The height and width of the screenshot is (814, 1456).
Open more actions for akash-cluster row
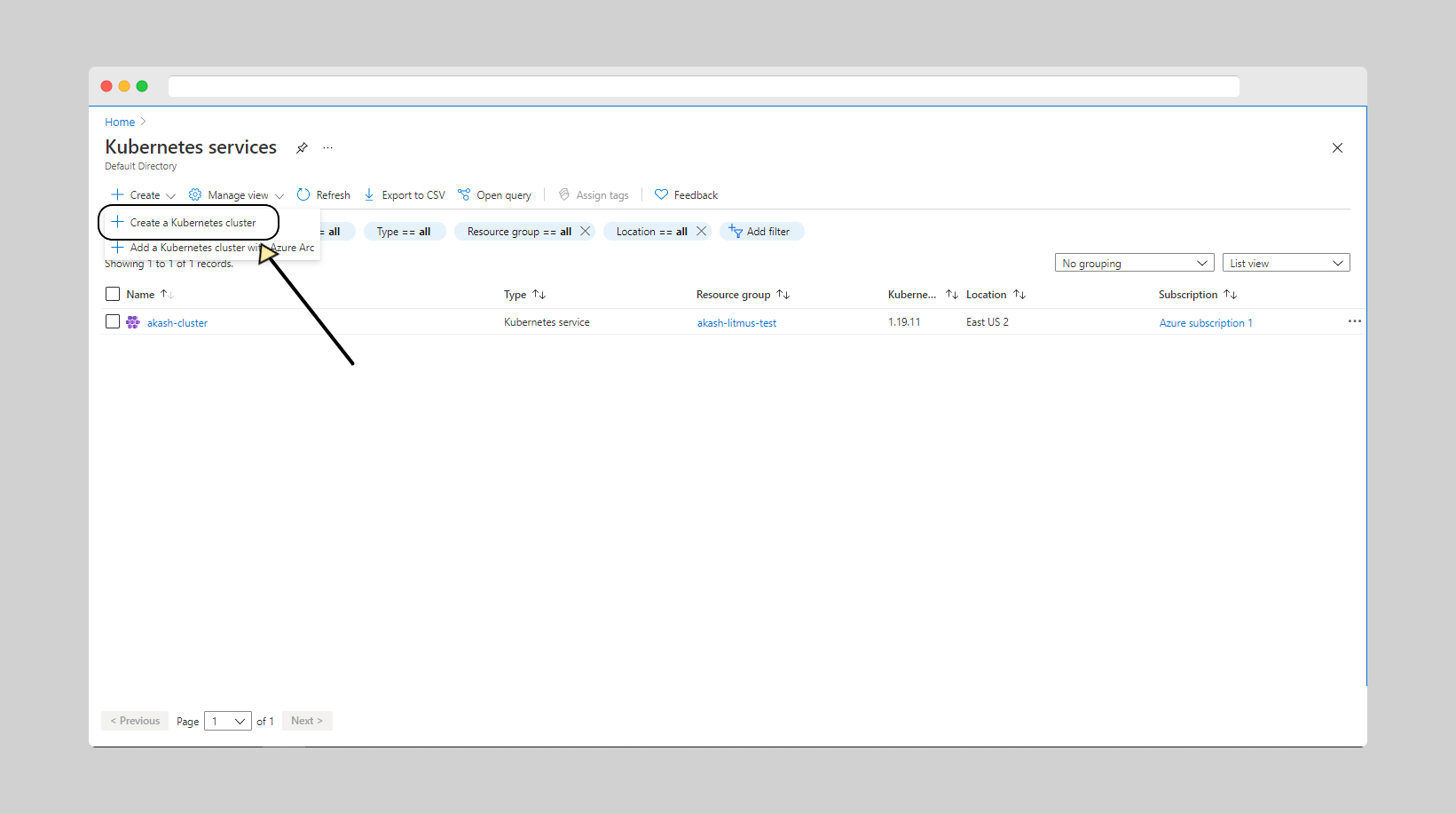tap(1354, 321)
